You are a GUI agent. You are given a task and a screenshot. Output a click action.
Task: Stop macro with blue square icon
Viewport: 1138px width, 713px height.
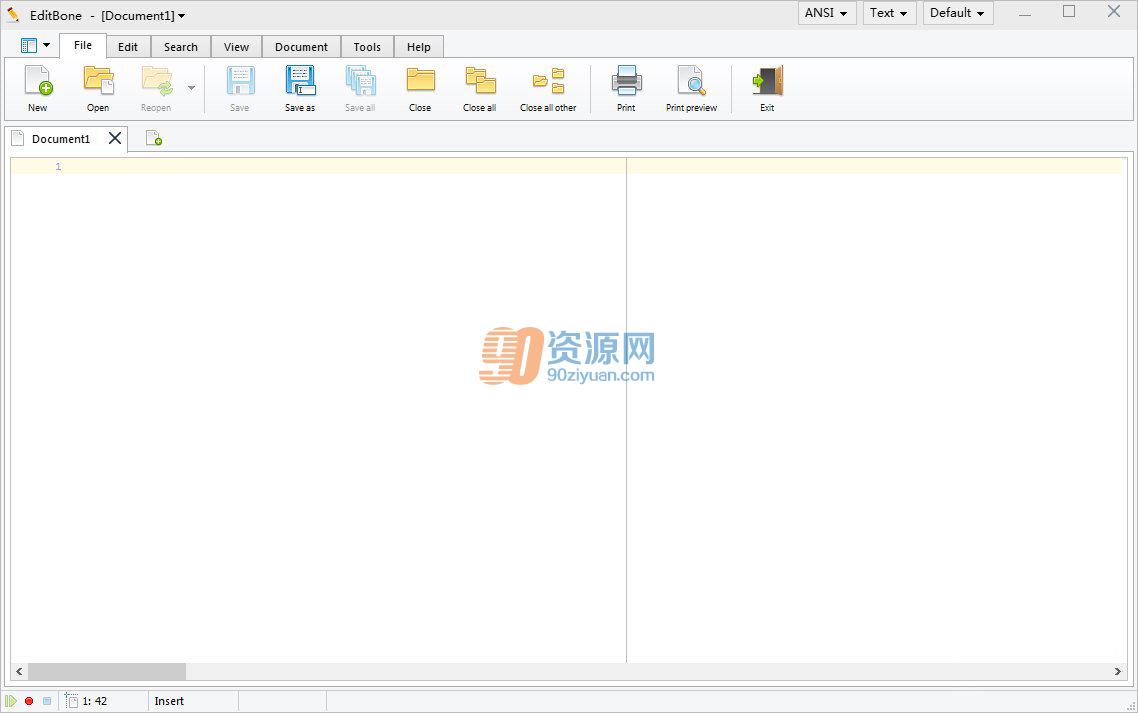click(x=47, y=701)
